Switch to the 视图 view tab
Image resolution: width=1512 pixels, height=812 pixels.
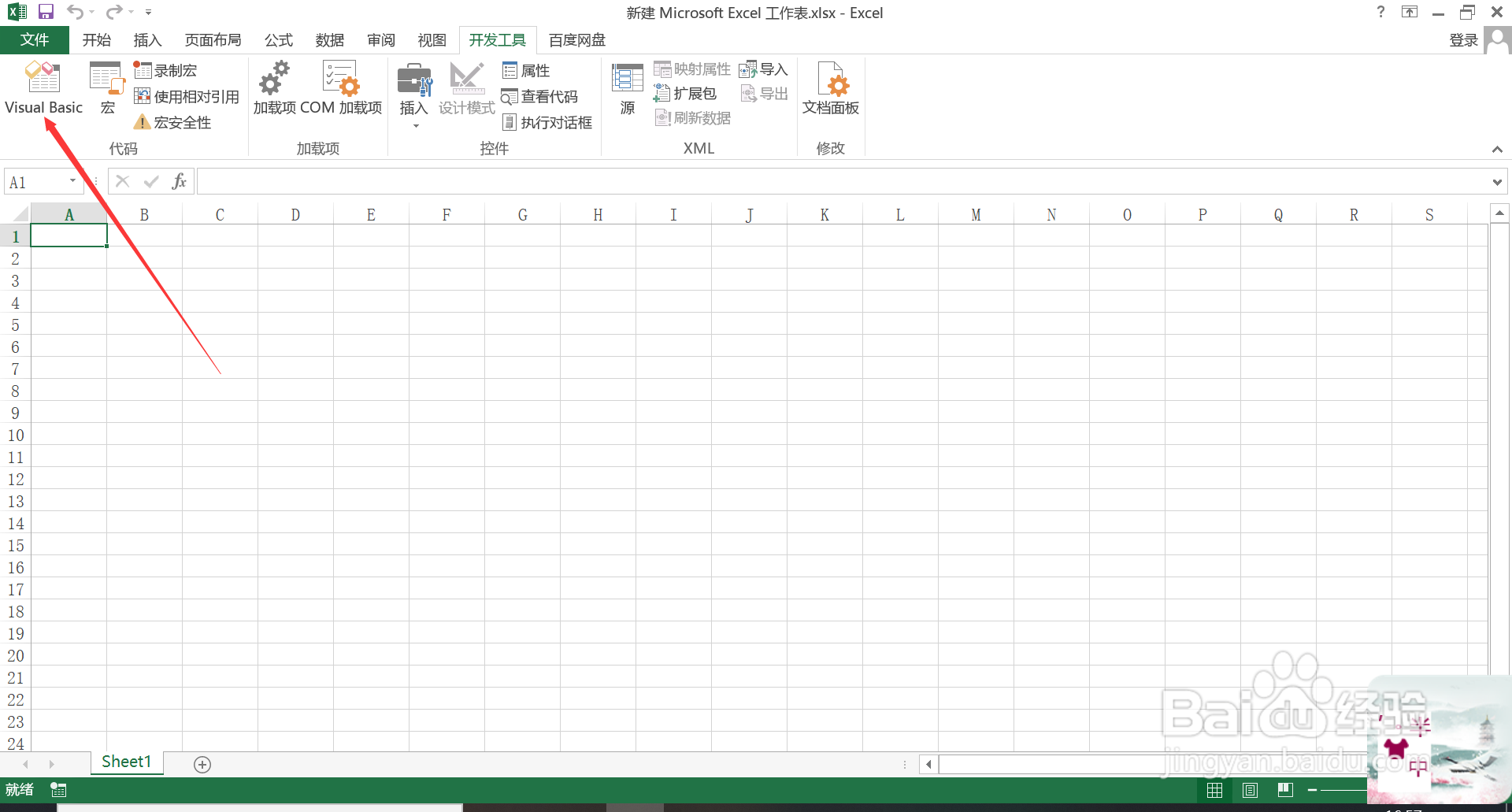[x=432, y=40]
